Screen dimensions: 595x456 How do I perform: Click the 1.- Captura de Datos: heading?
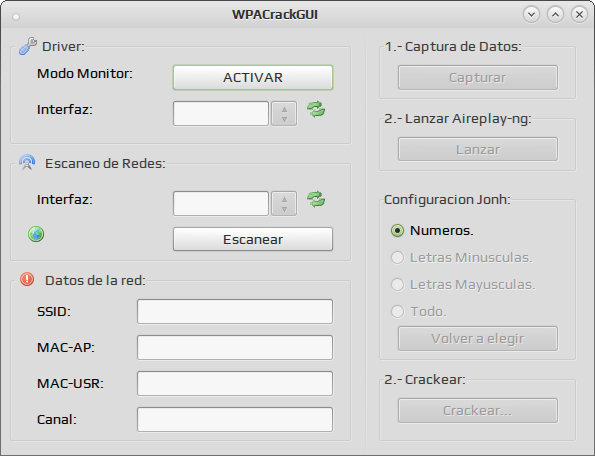point(453,46)
